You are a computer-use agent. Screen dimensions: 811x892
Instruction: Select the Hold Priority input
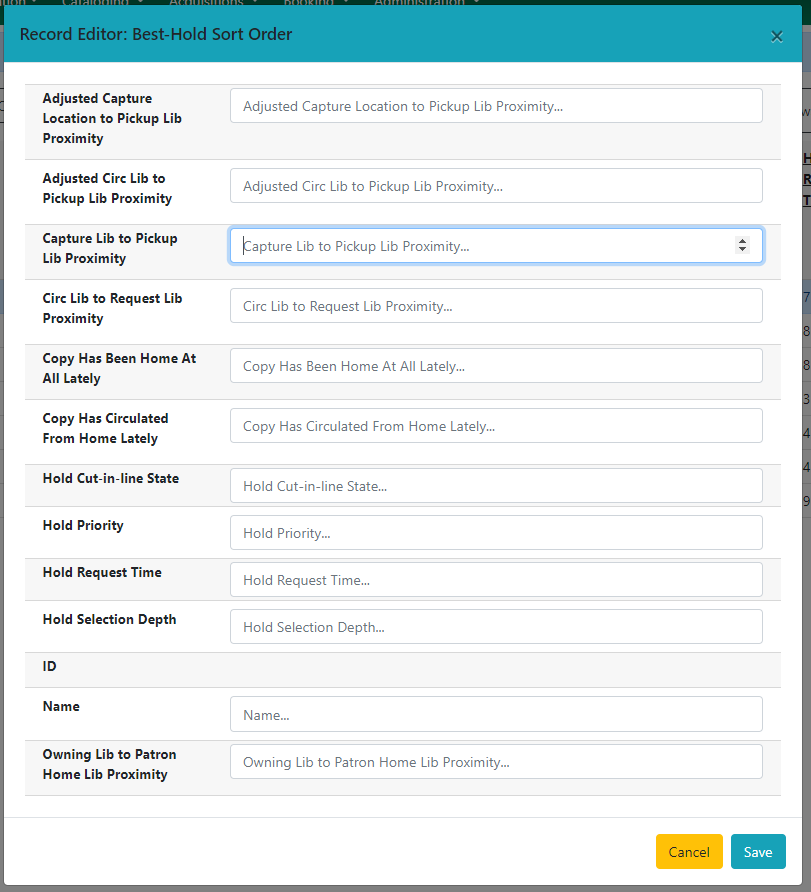click(x=495, y=532)
